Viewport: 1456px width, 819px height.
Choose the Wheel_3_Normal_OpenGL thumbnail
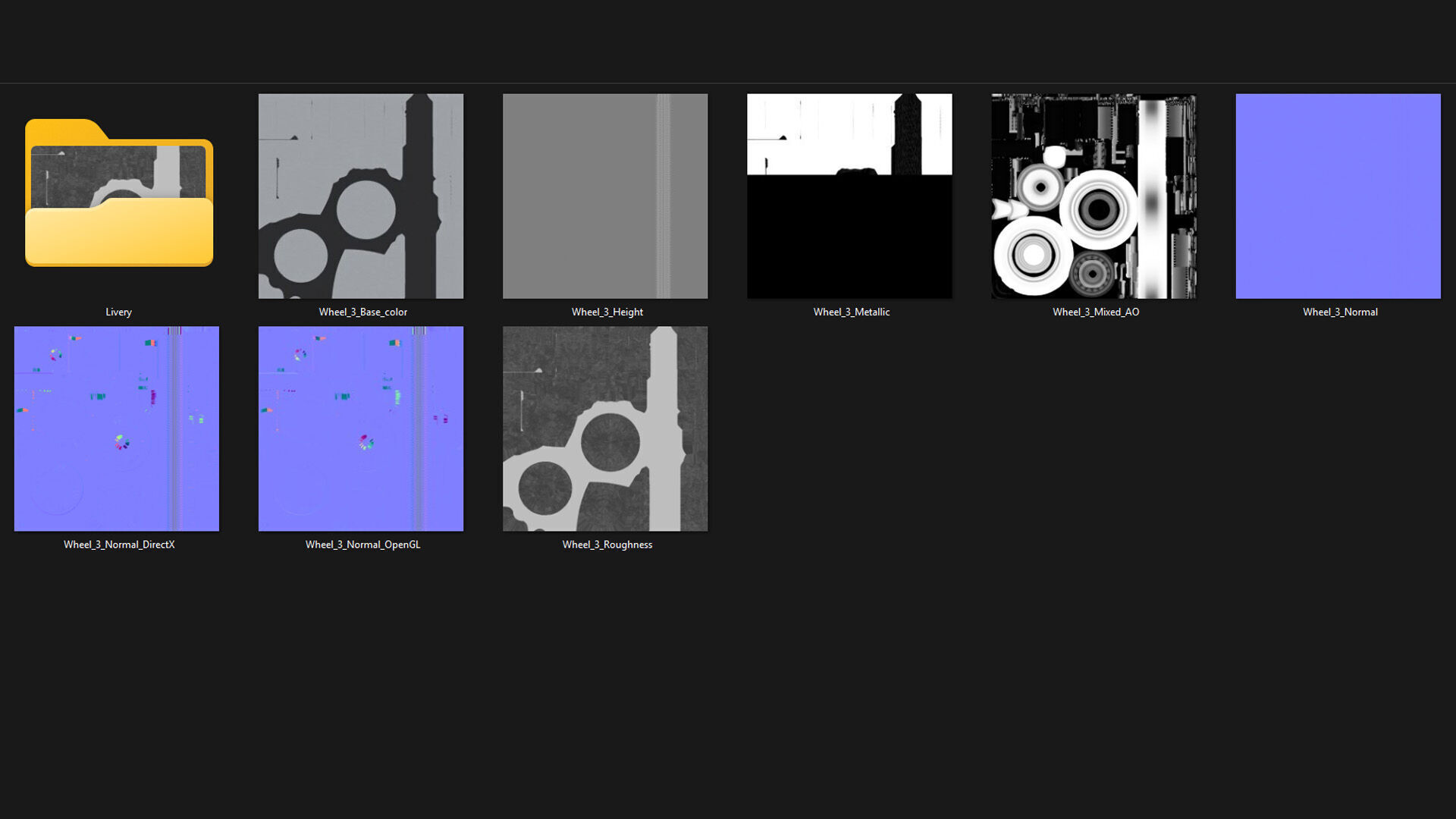[x=361, y=428]
